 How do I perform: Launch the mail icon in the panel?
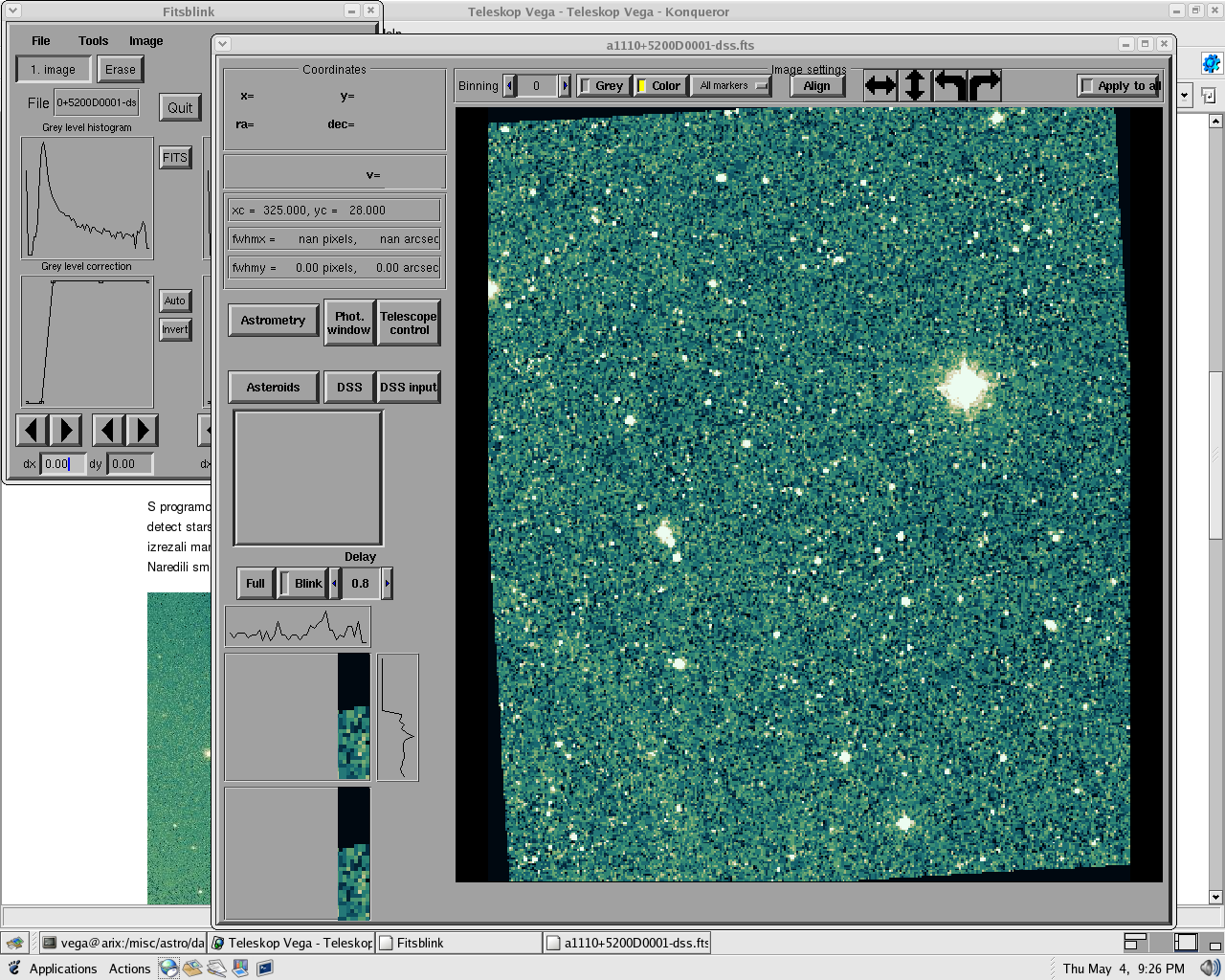[192, 968]
